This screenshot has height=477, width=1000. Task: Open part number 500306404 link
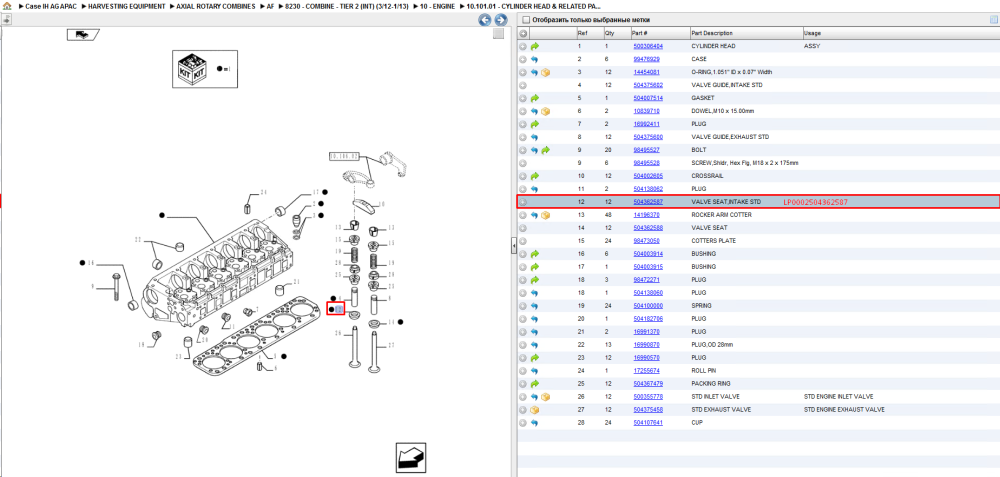coord(647,47)
